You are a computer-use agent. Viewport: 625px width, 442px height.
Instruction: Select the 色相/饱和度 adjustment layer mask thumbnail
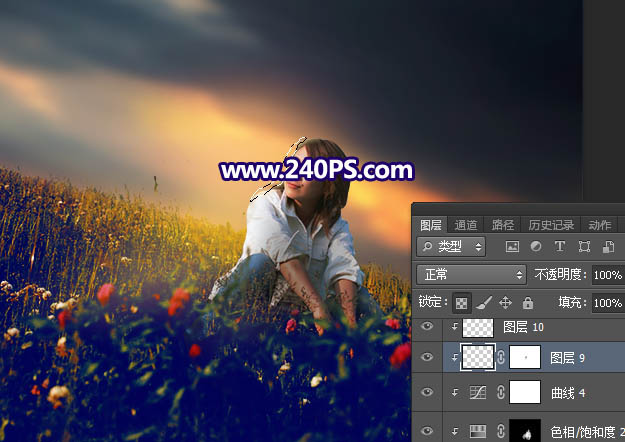(x=525, y=430)
